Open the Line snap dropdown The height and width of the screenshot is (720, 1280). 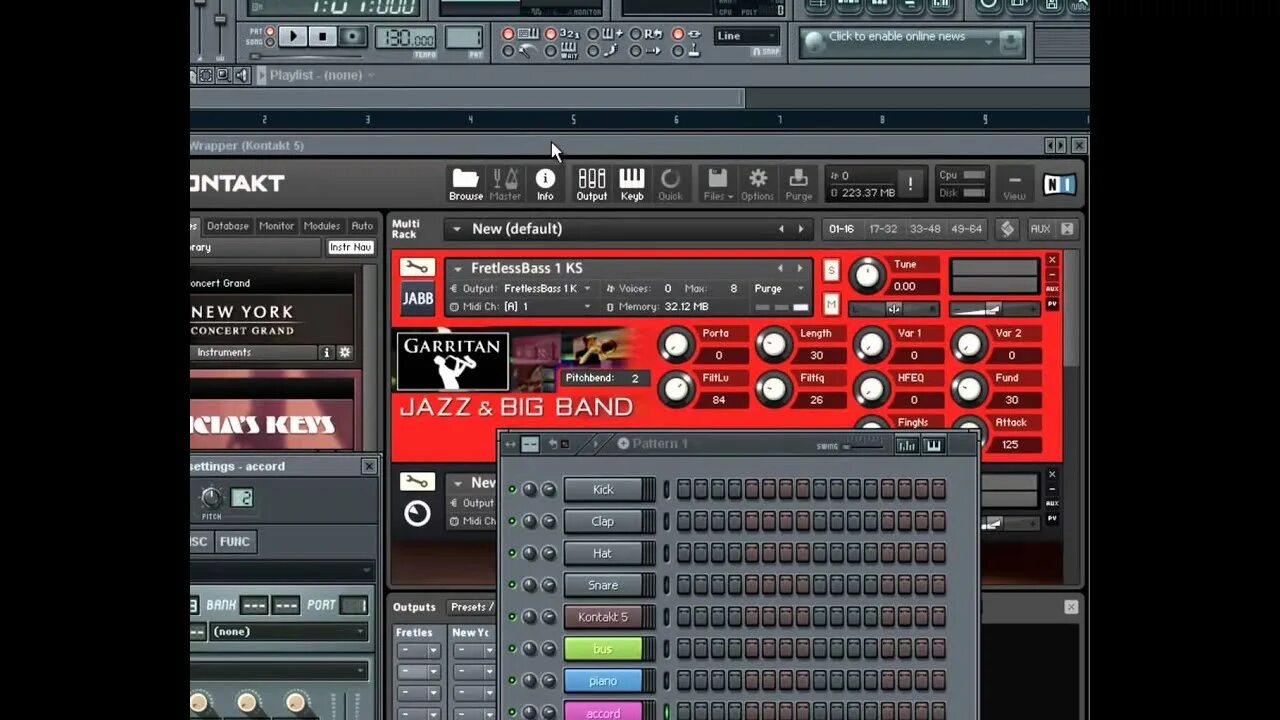tap(746, 36)
